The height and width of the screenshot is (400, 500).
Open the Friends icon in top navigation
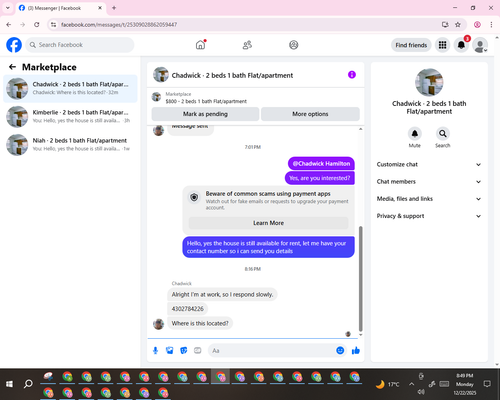coord(247,45)
